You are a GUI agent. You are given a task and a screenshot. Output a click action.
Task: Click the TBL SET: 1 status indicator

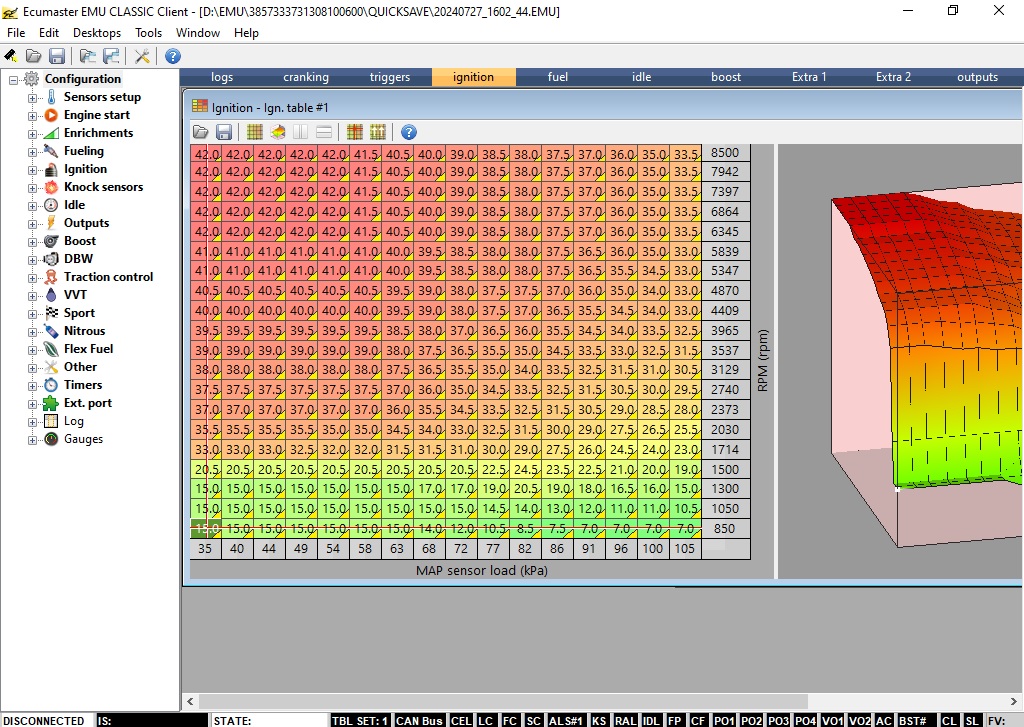click(360, 720)
